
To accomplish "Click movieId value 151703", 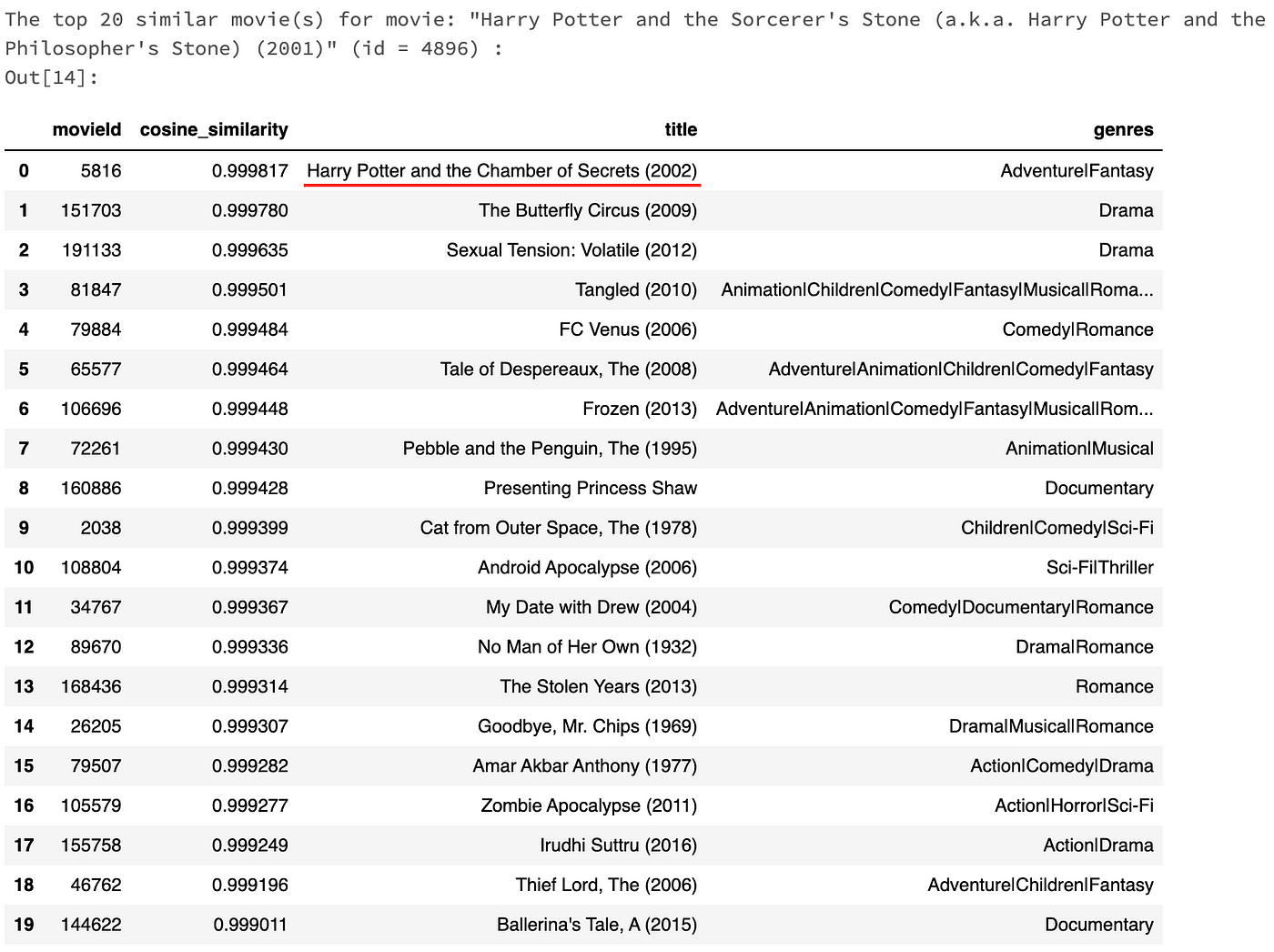I will tap(91, 210).
